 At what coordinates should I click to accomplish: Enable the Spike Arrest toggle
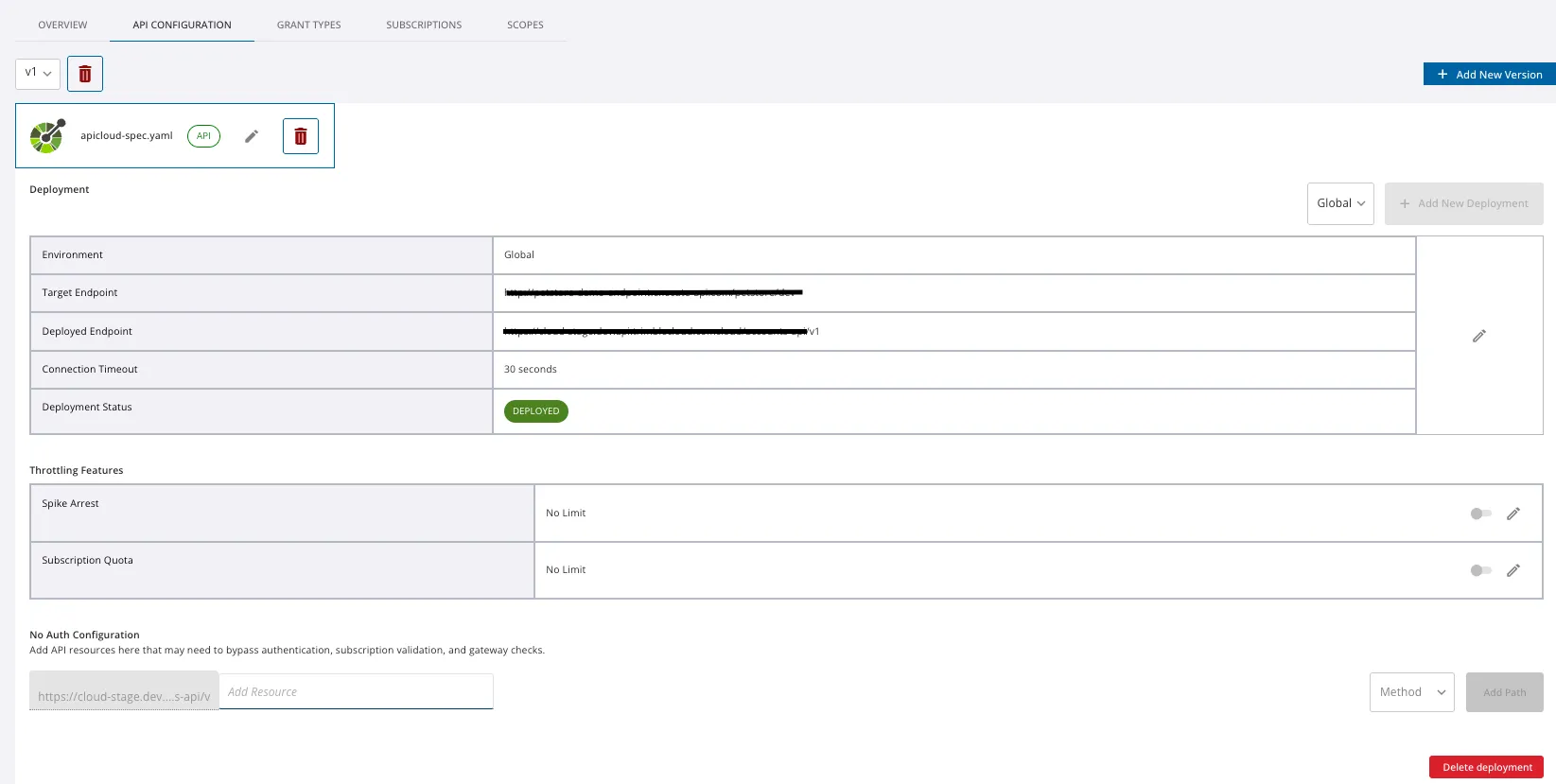[1480, 514]
